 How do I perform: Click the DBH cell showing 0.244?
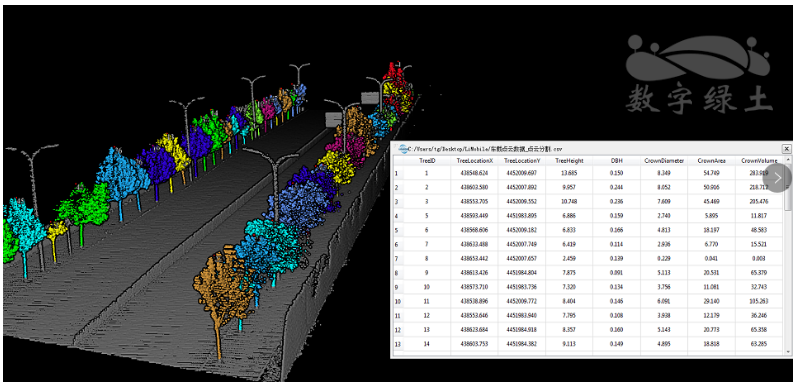616,187
